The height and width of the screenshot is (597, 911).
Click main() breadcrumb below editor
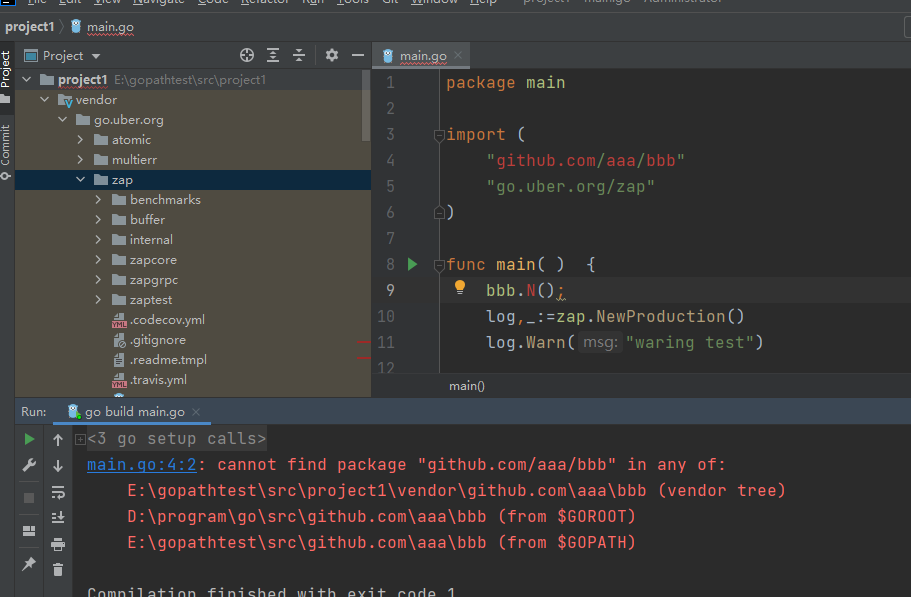coord(467,386)
